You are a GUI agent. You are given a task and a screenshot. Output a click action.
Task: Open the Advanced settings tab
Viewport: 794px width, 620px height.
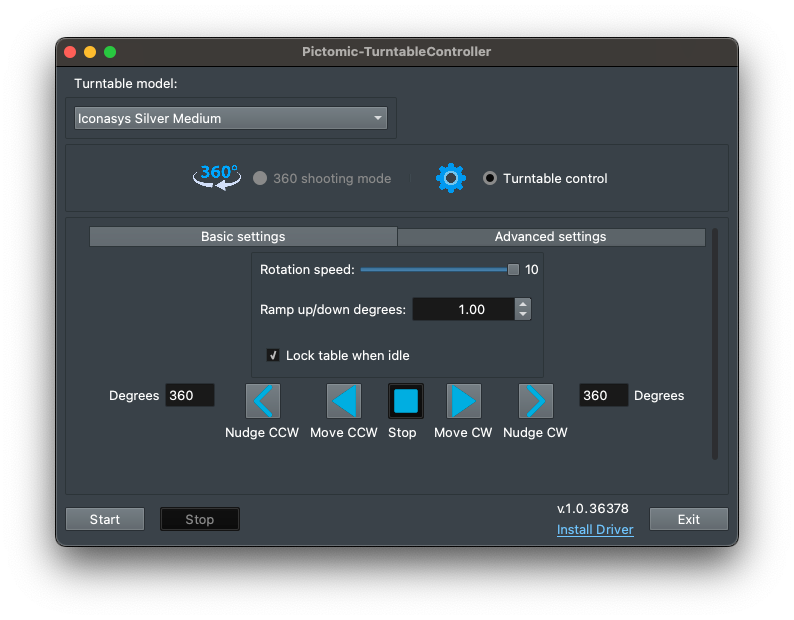551,237
